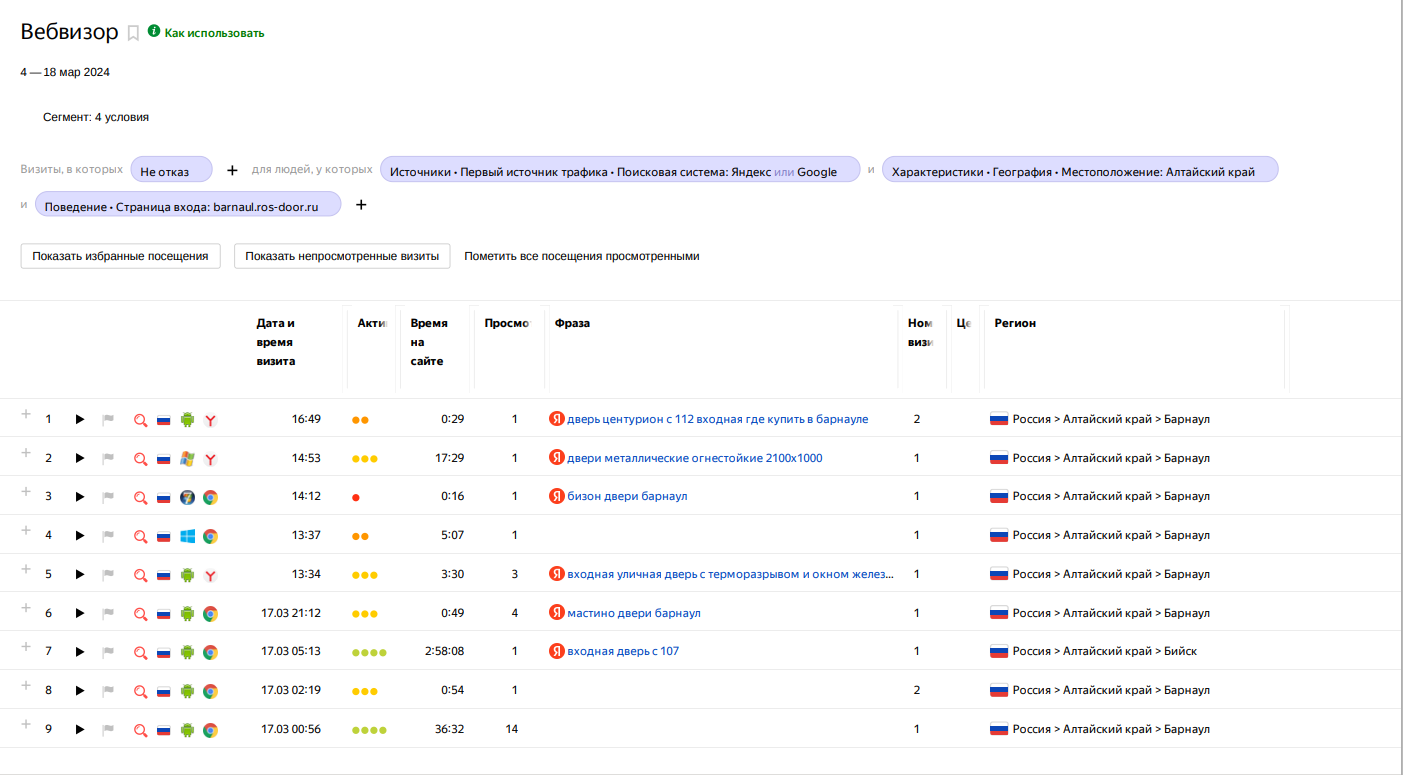Click the Windows icon in row 4

pyautogui.click(x=187, y=536)
